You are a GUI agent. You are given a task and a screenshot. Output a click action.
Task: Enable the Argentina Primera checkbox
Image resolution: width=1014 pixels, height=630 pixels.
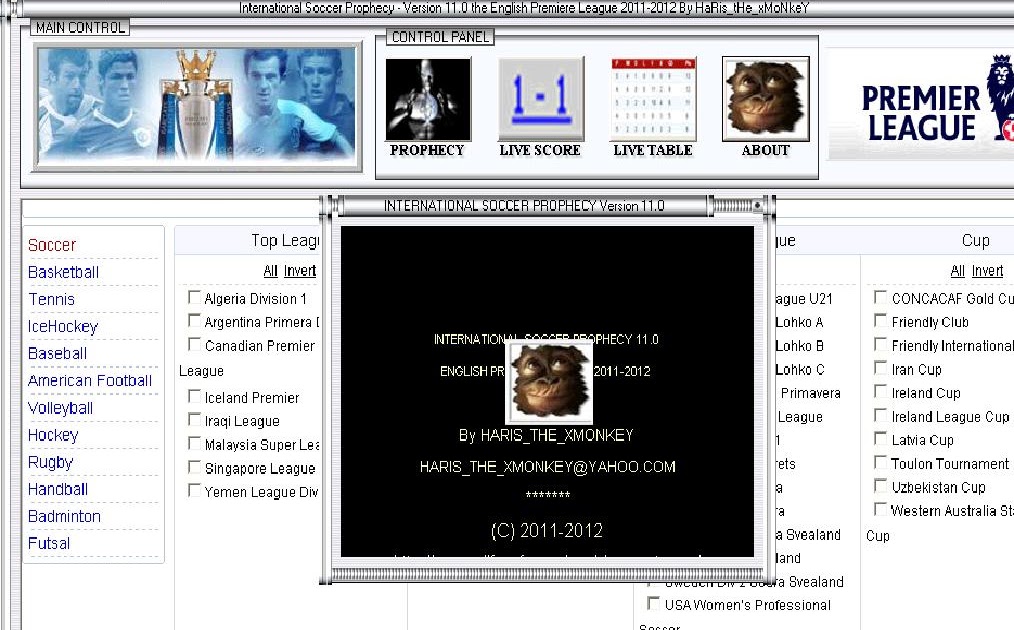(194, 320)
